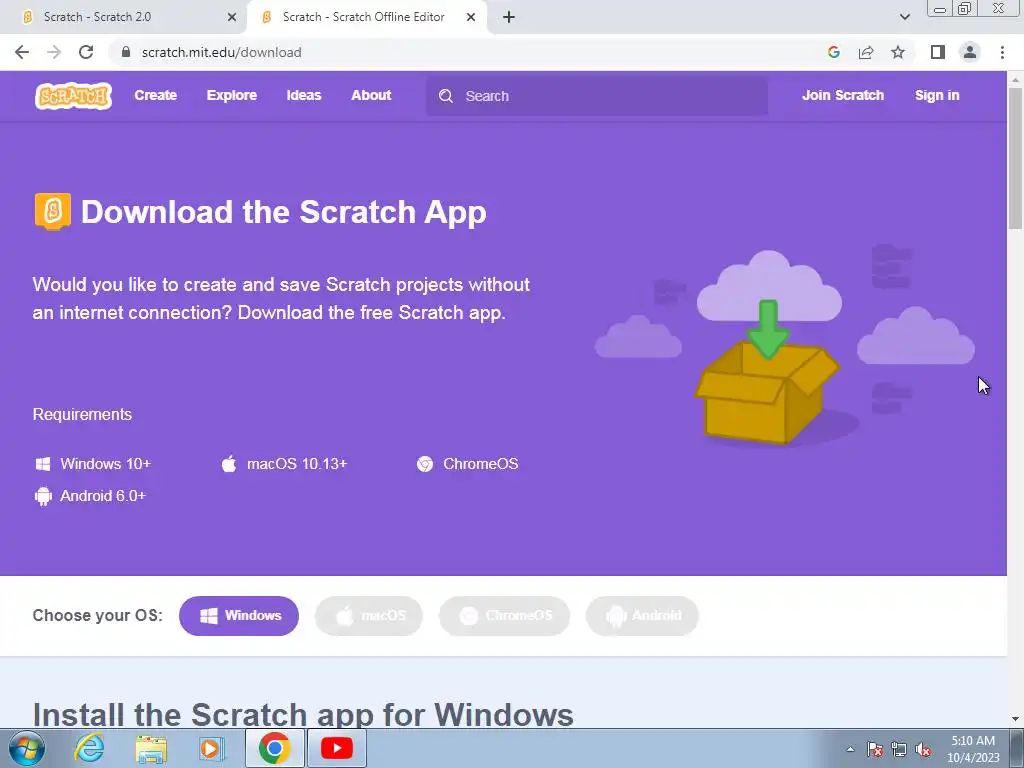This screenshot has width=1024, height=768.
Task: Open the Explore page
Action: click(x=232, y=95)
